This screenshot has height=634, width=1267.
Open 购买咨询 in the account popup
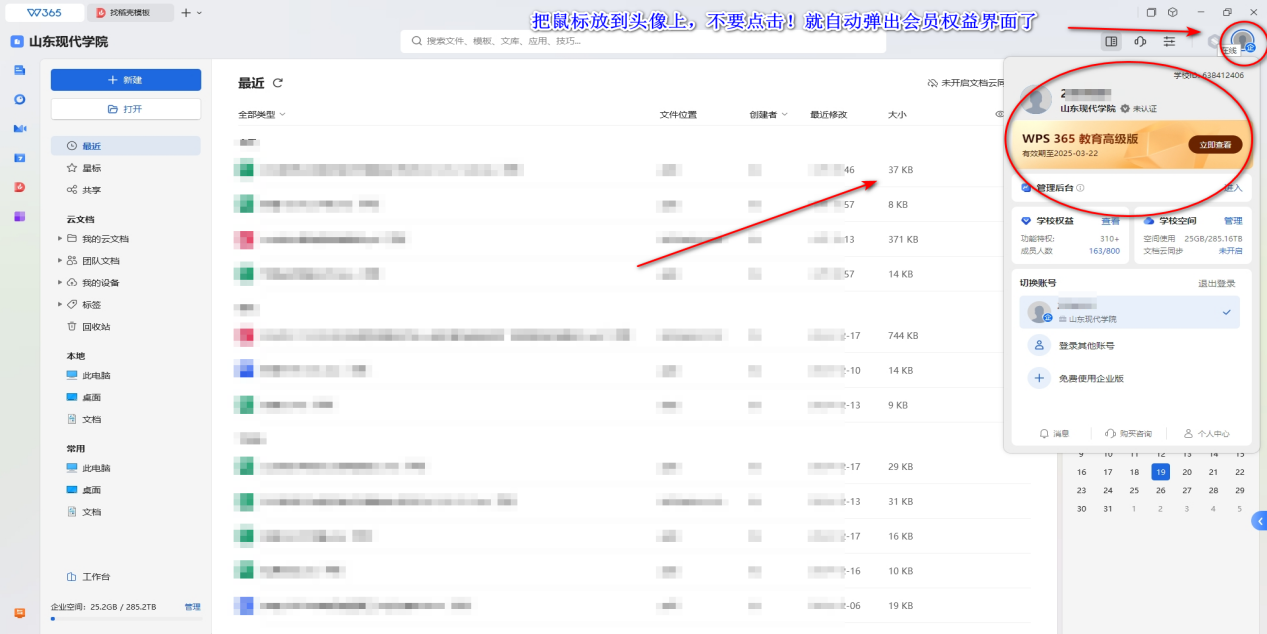[x=1128, y=434]
